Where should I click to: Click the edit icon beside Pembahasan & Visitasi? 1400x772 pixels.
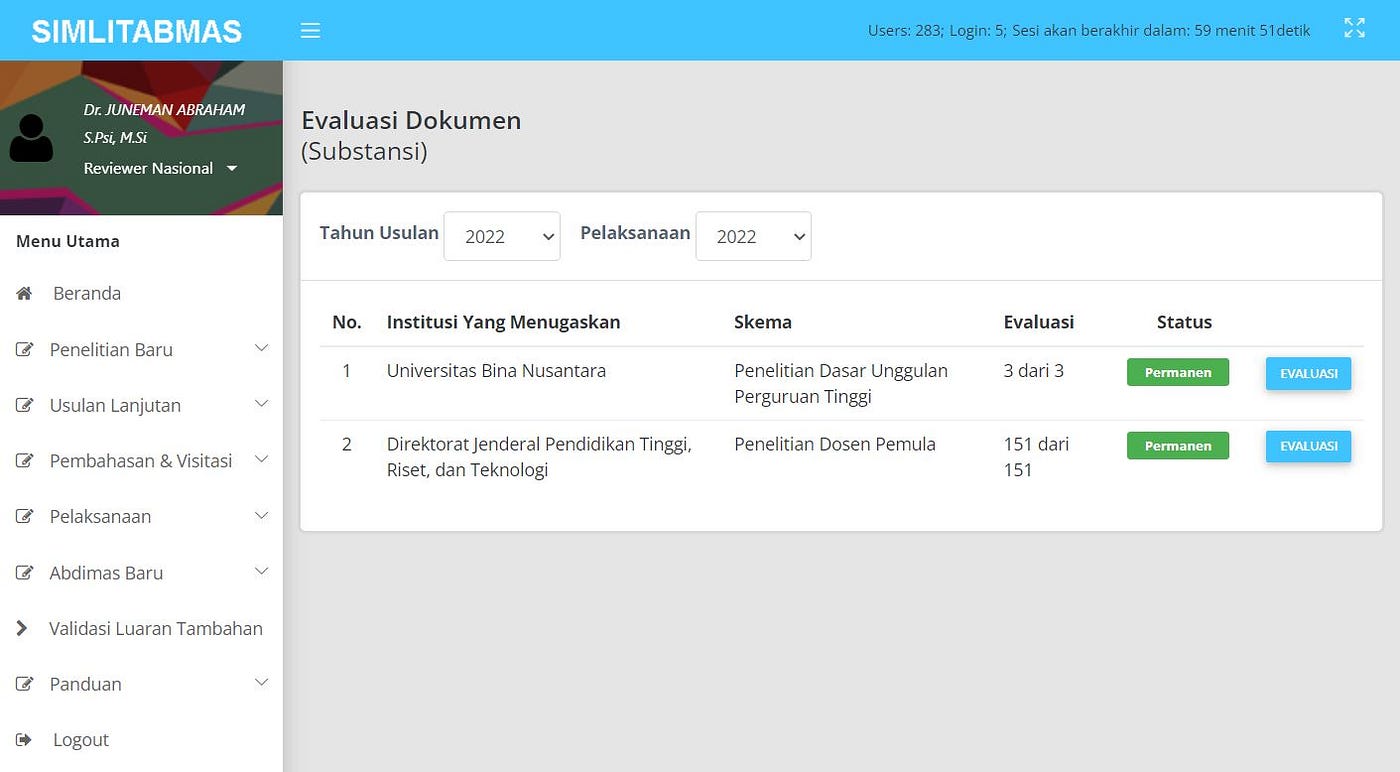pyautogui.click(x=24, y=461)
